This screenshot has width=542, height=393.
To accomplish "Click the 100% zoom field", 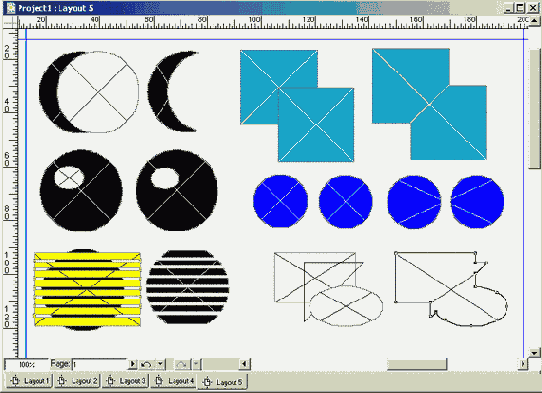I will 26,365.
